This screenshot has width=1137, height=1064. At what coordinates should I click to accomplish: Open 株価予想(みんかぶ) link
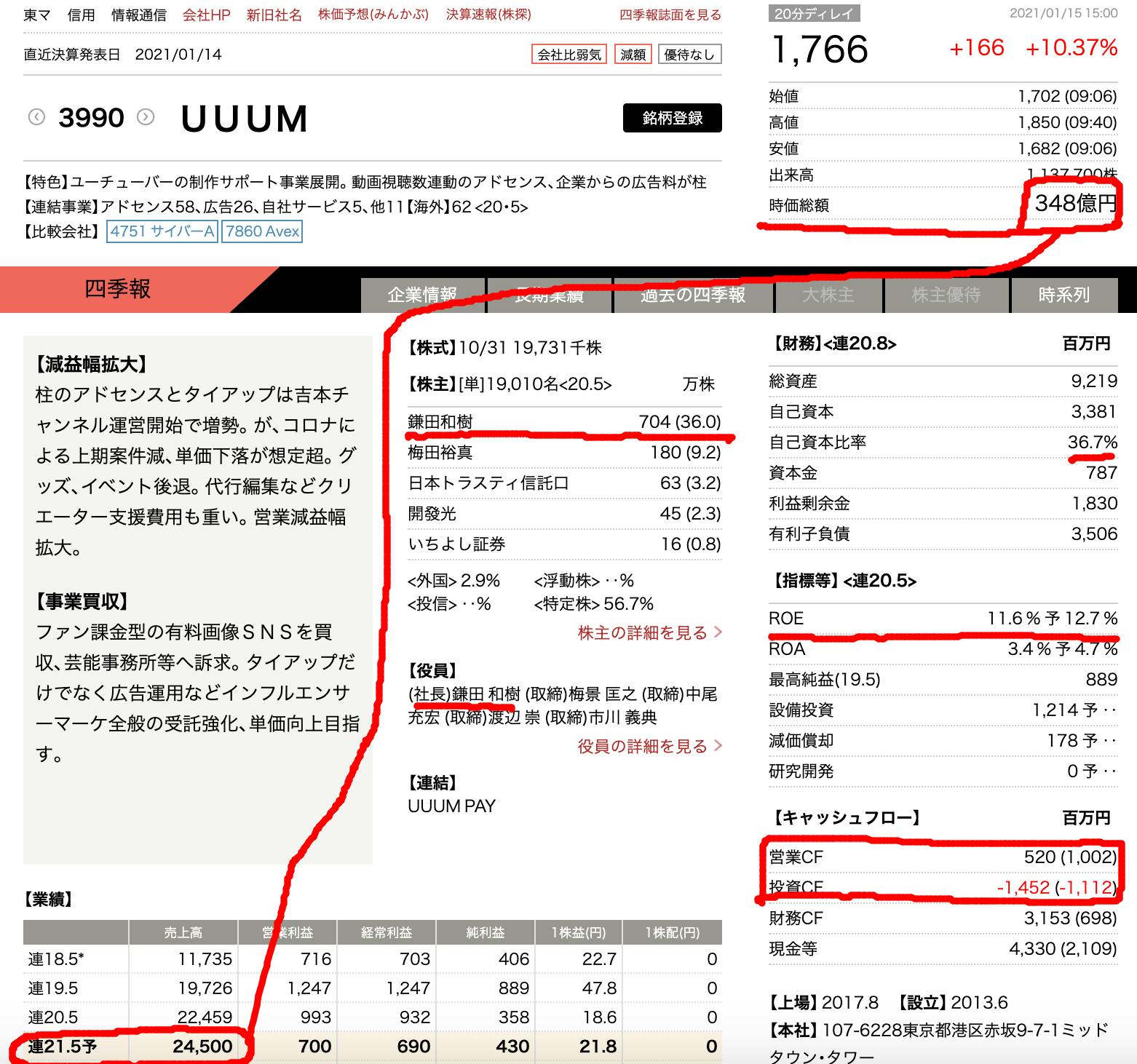coord(373,15)
